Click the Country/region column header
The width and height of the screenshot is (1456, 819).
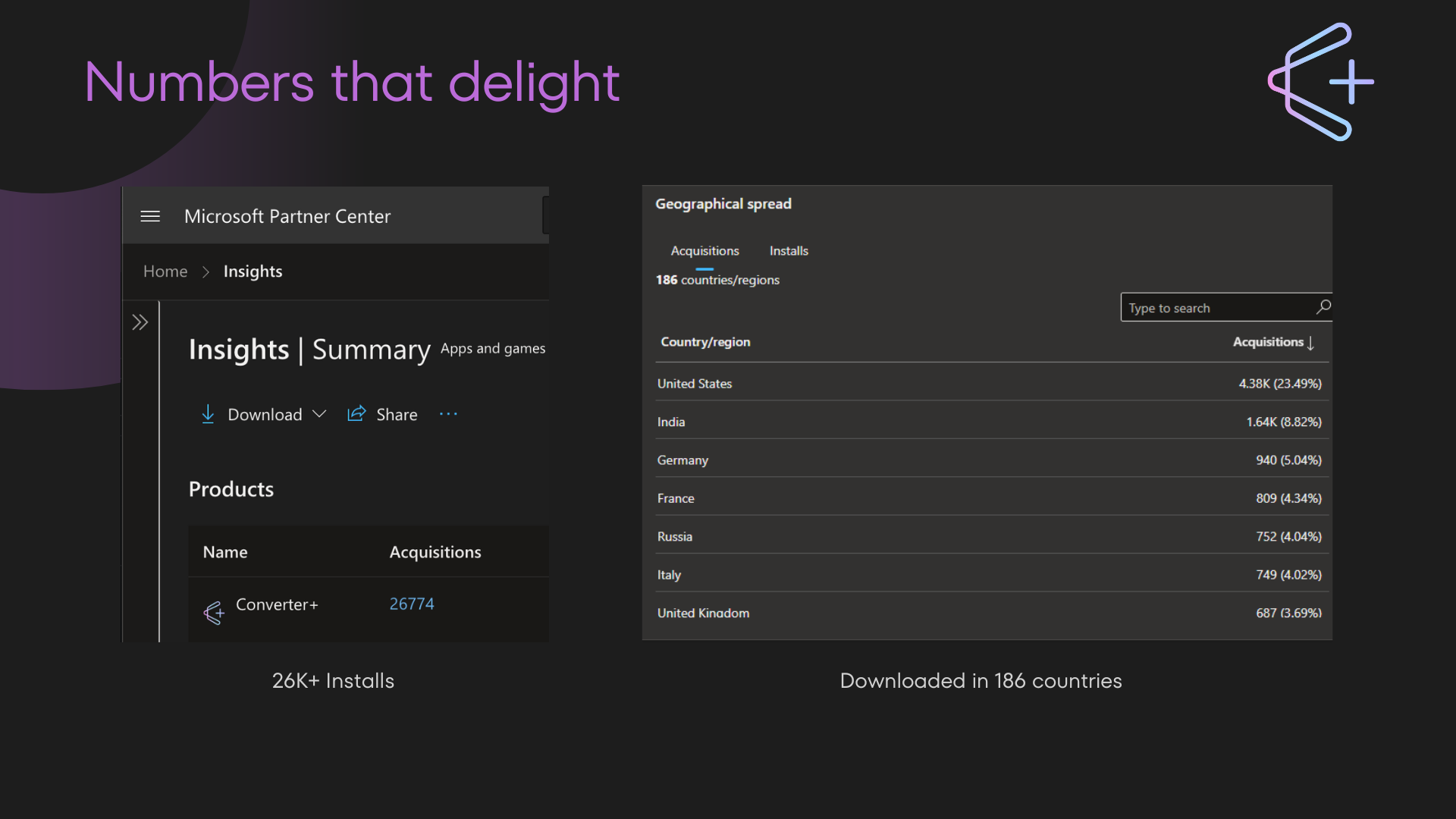pos(705,342)
